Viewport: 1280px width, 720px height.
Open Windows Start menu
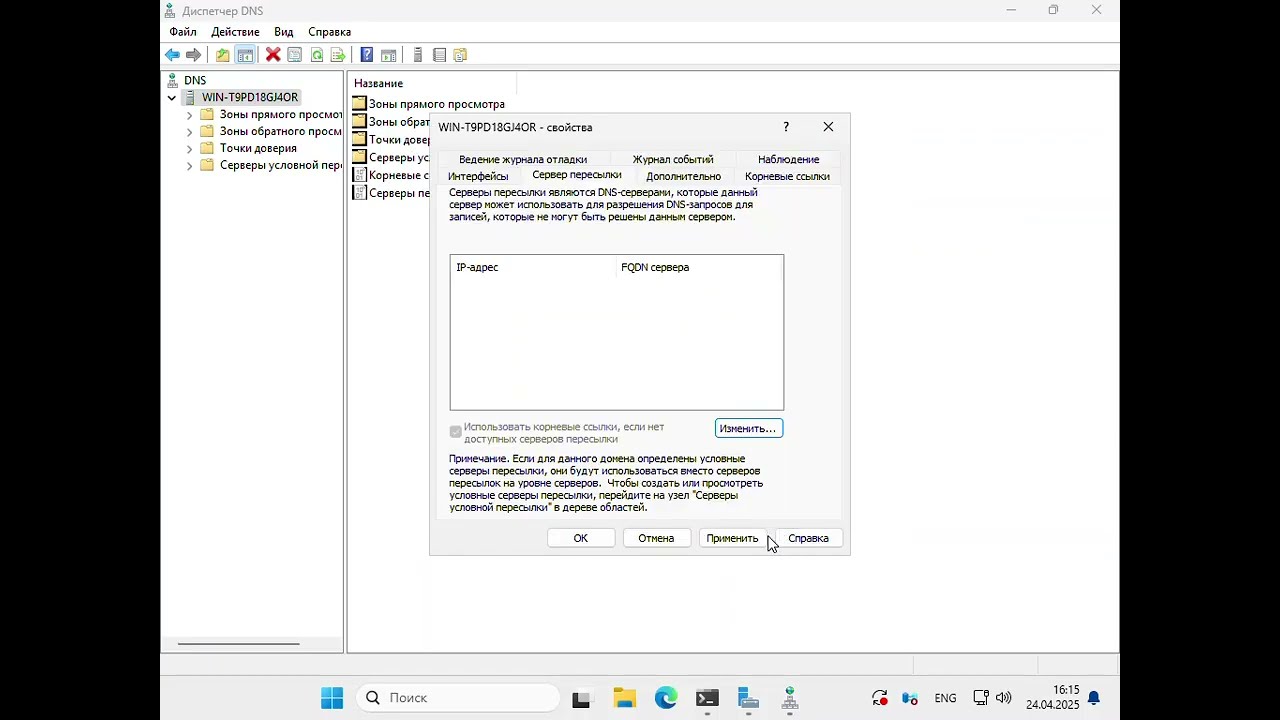[332, 698]
